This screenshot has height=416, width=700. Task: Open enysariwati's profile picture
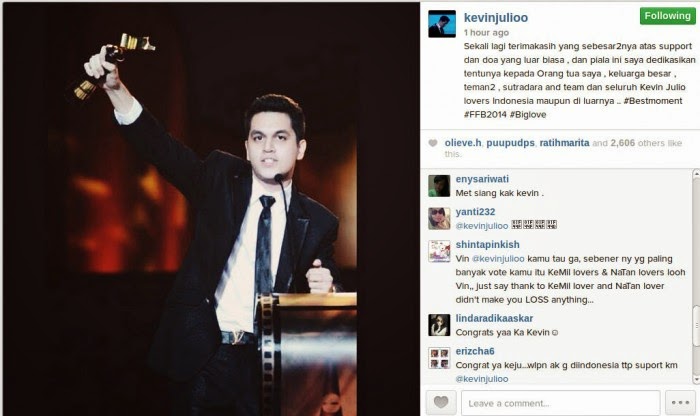click(x=439, y=186)
